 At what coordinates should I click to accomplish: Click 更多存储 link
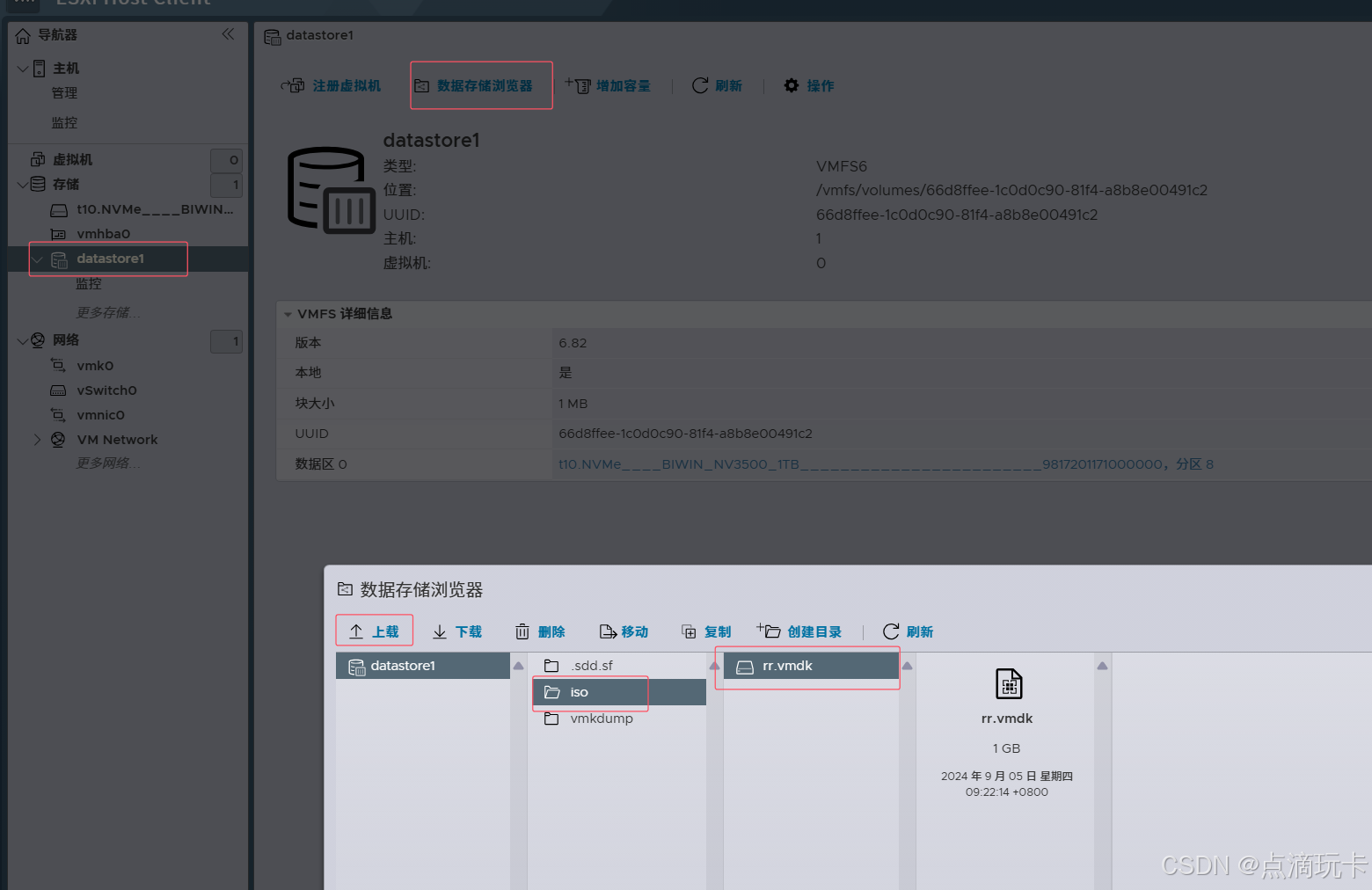tap(107, 312)
